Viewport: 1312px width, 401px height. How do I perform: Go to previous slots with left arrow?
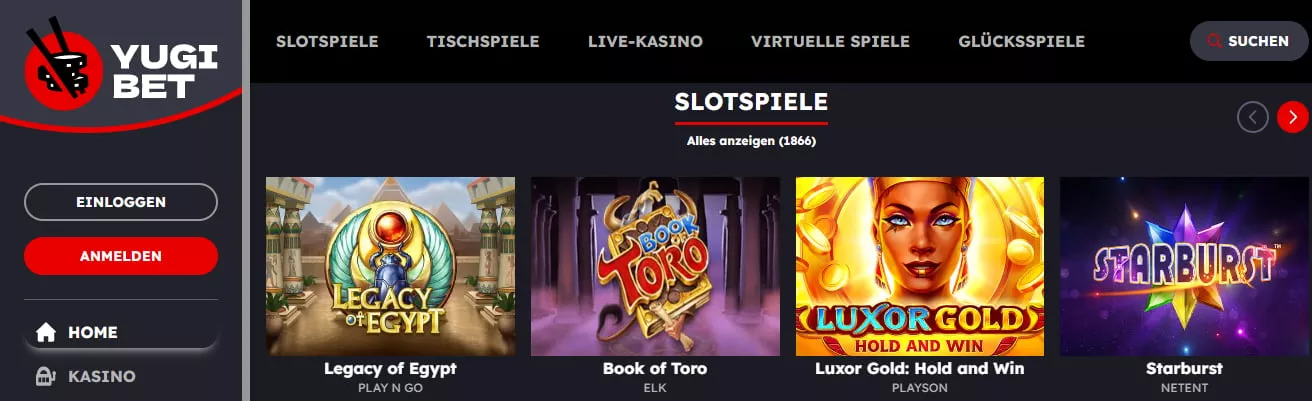(x=1252, y=117)
